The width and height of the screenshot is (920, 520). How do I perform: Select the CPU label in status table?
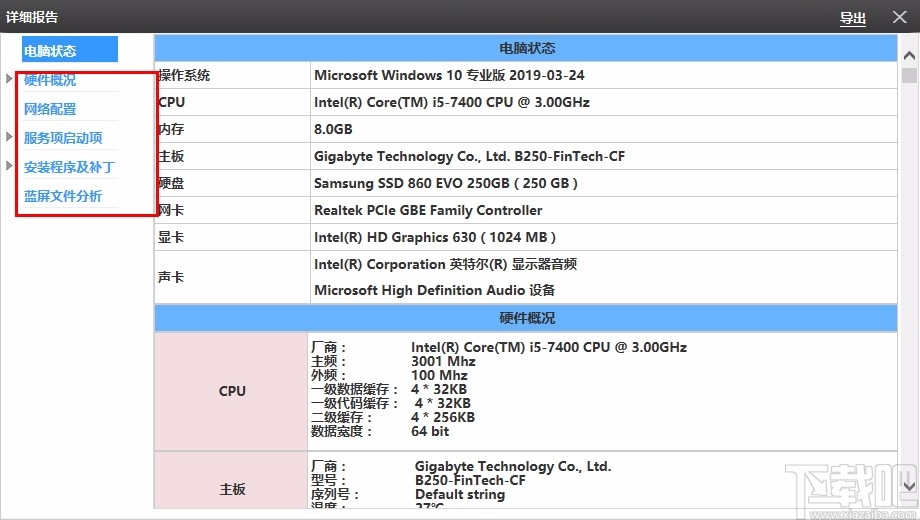pos(171,102)
